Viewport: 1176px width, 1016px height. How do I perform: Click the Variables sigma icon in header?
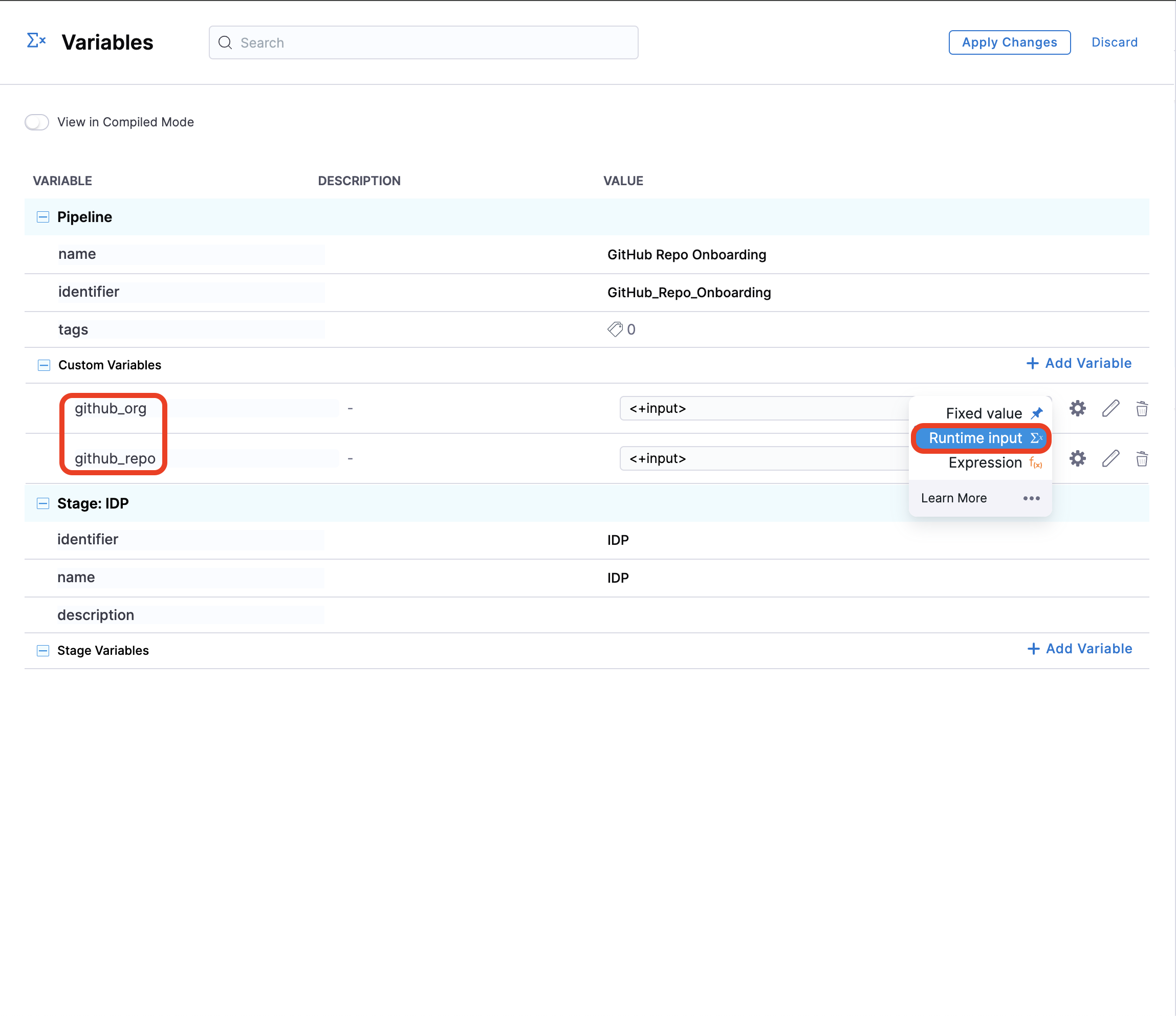(36, 41)
